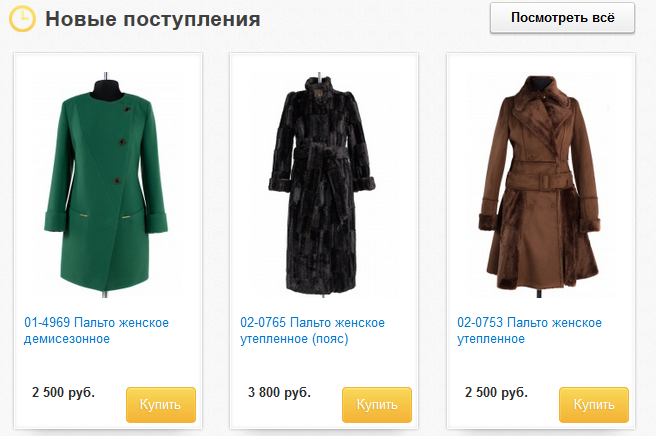The width and height of the screenshot is (656, 436).
Task: Select the 2 500 руб. price under green coat
Action: (64, 392)
